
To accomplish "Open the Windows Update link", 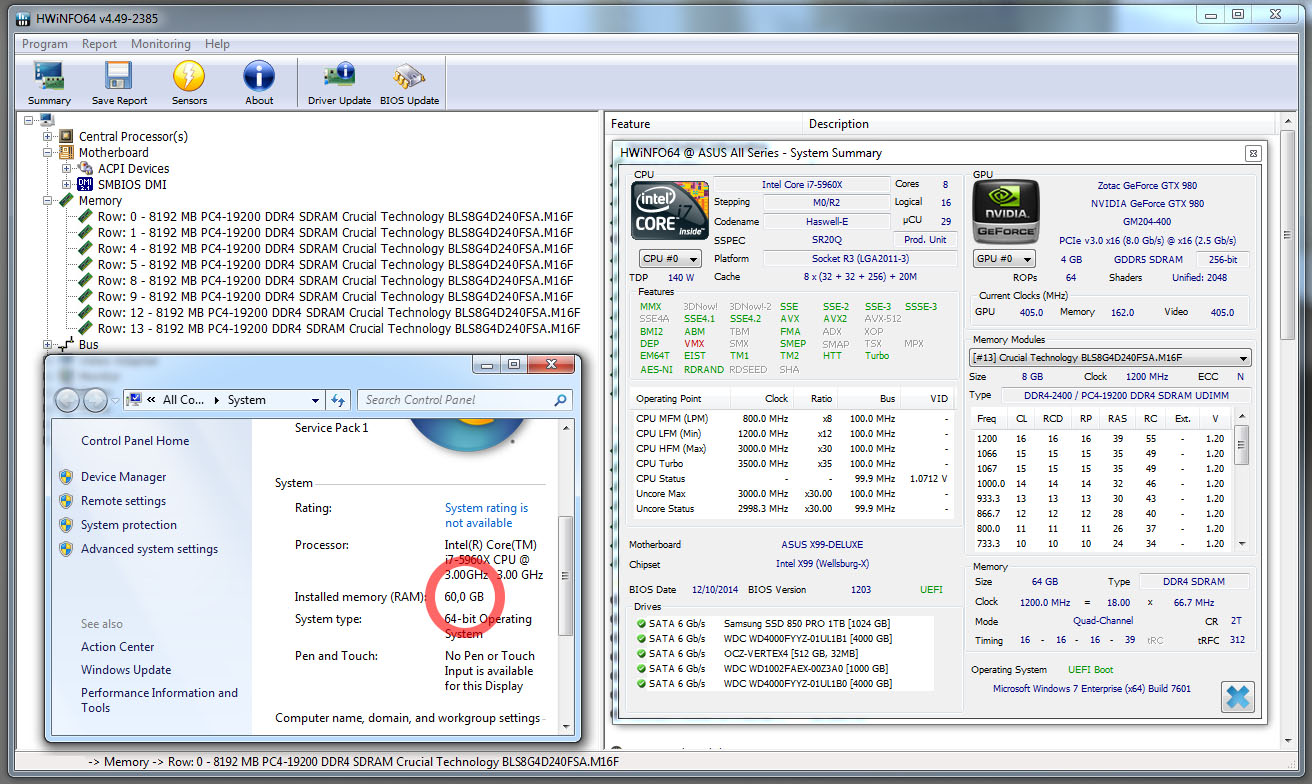I will tap(126, 670).
